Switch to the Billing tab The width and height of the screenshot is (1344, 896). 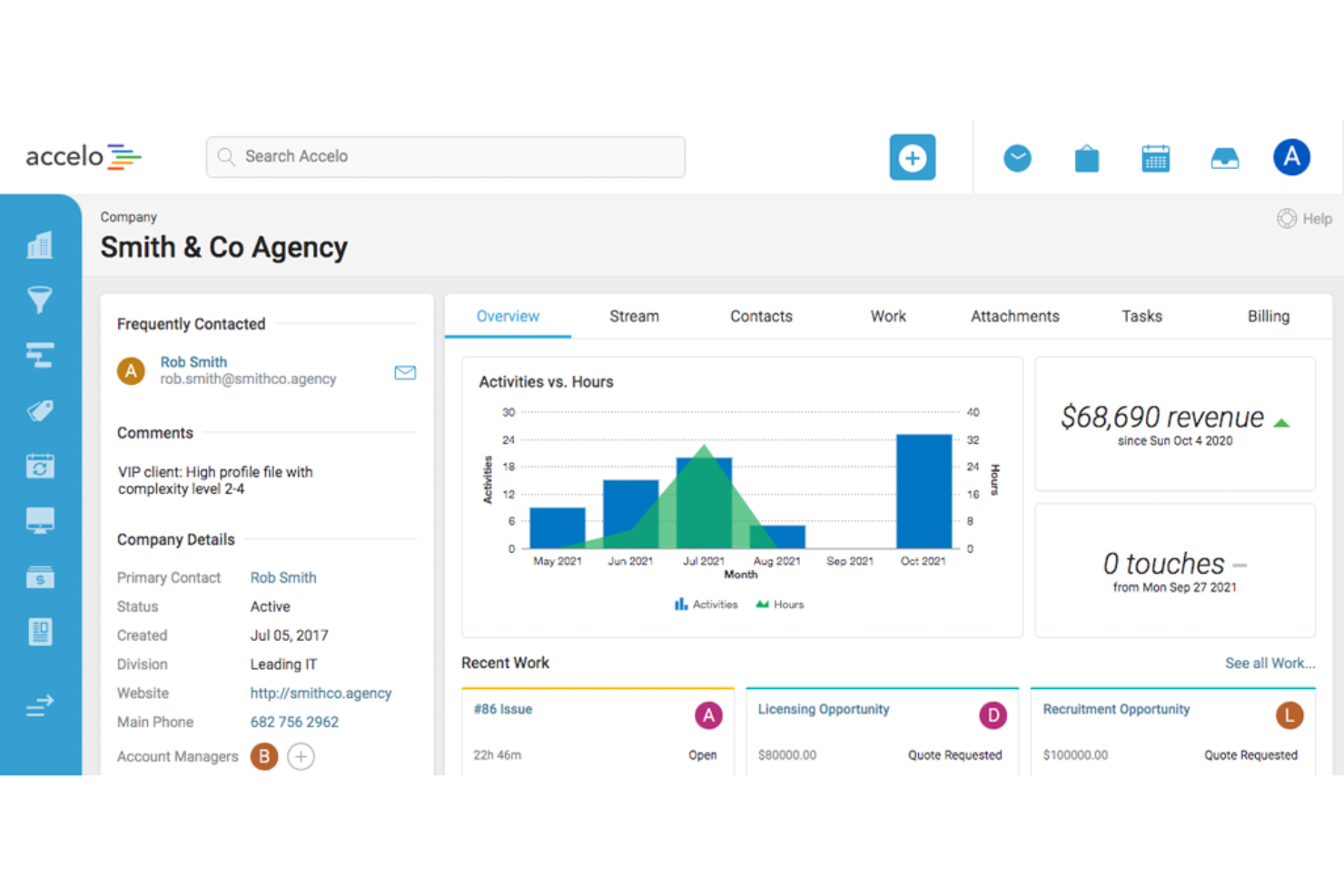click(x=1268, y=316)
